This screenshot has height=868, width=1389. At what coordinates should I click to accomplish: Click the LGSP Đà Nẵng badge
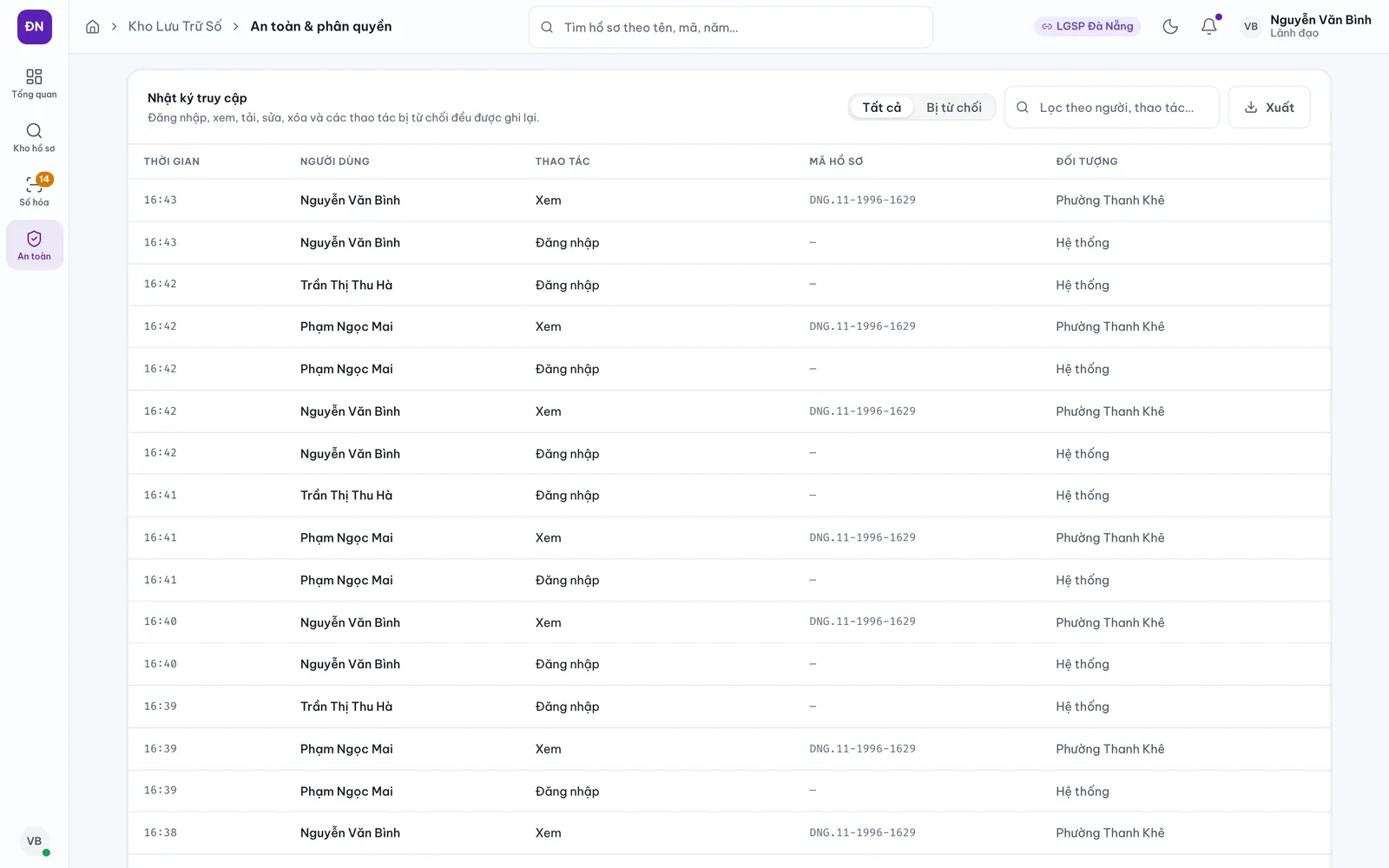point(1088,27)
